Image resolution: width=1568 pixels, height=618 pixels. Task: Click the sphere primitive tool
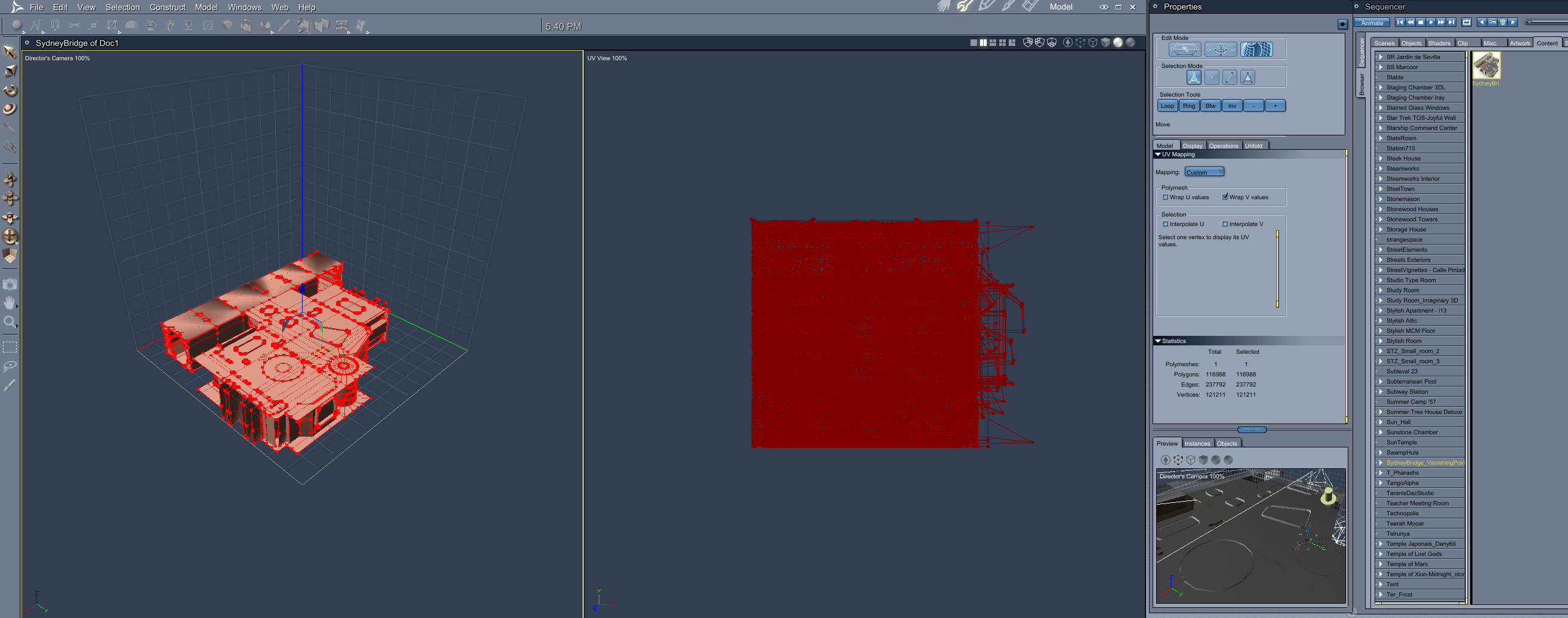tap(17, 26)
